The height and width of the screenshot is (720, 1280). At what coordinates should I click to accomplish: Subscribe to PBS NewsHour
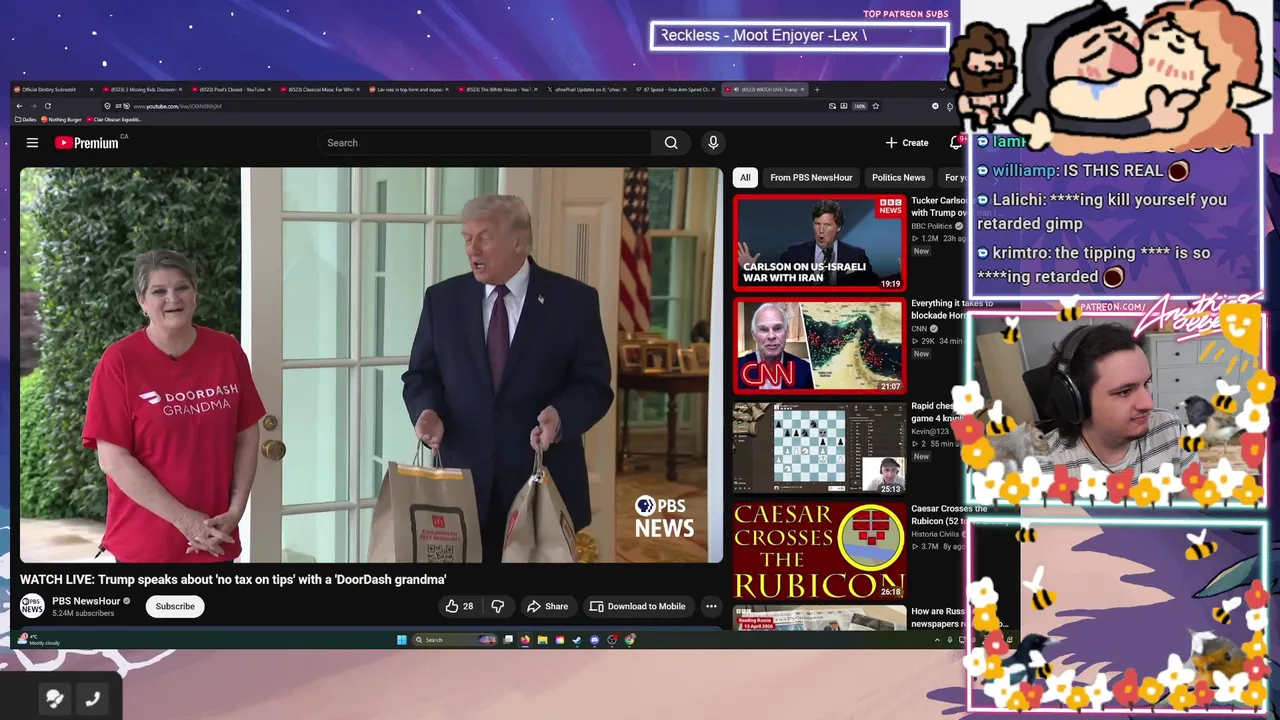point(175,606)
